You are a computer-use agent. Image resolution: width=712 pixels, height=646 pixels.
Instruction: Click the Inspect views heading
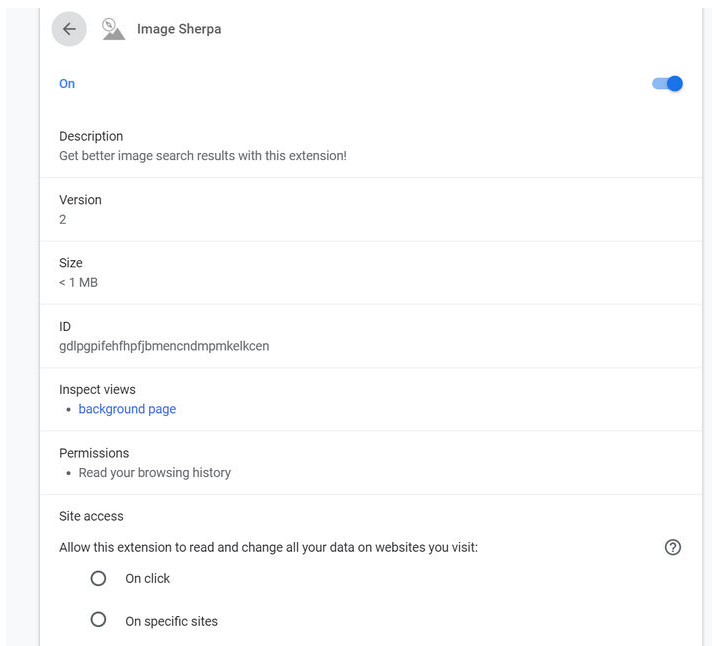(97, 389)
